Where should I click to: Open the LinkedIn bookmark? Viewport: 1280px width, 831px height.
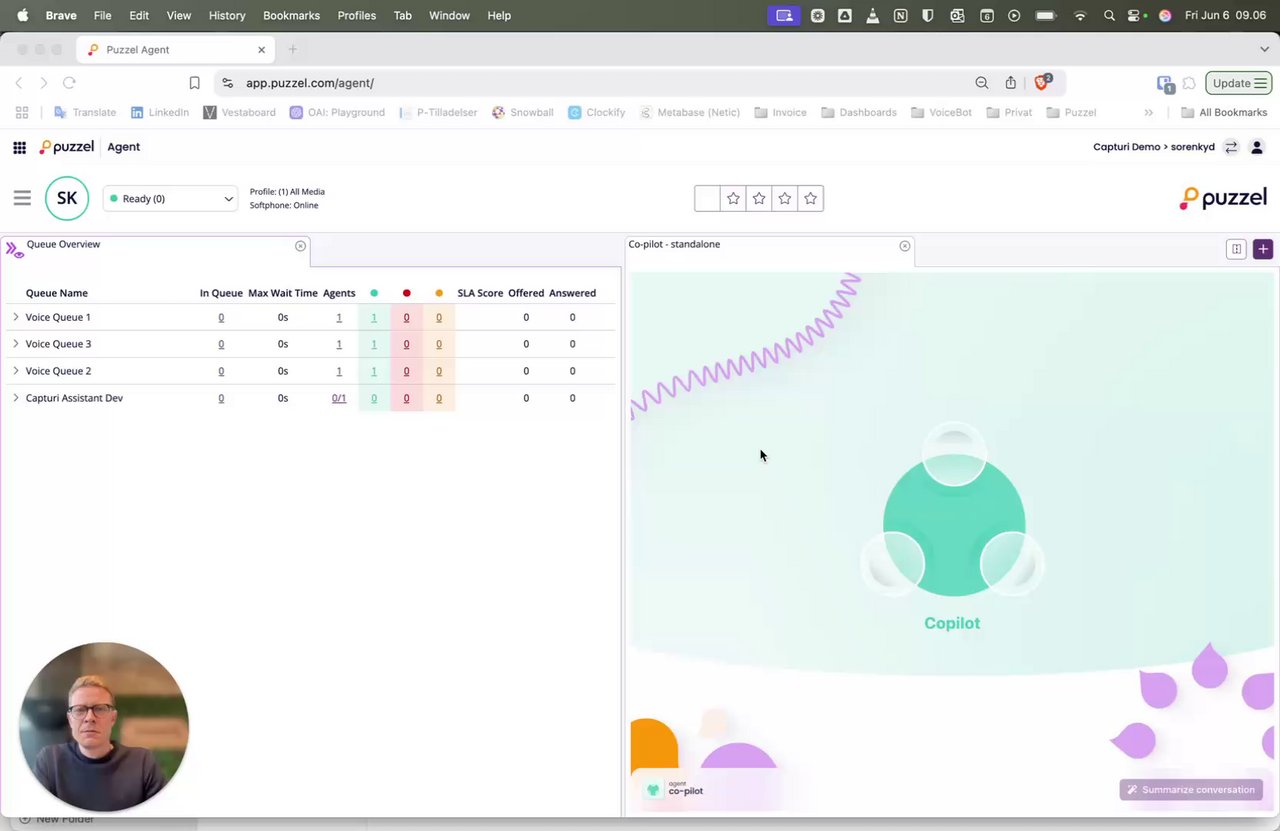coord(160,112)
